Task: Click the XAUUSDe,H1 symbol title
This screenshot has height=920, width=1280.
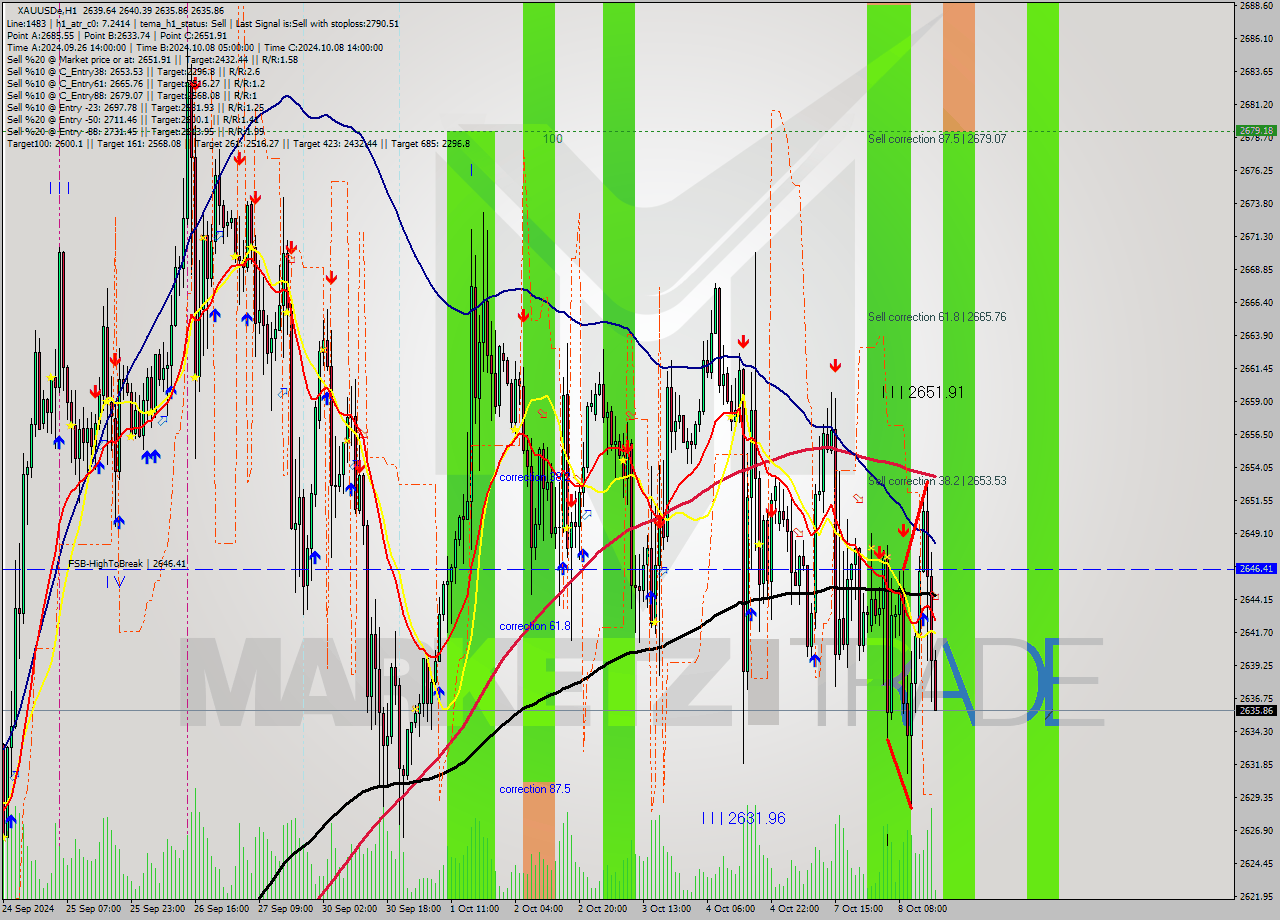Action: pos(47,10)
